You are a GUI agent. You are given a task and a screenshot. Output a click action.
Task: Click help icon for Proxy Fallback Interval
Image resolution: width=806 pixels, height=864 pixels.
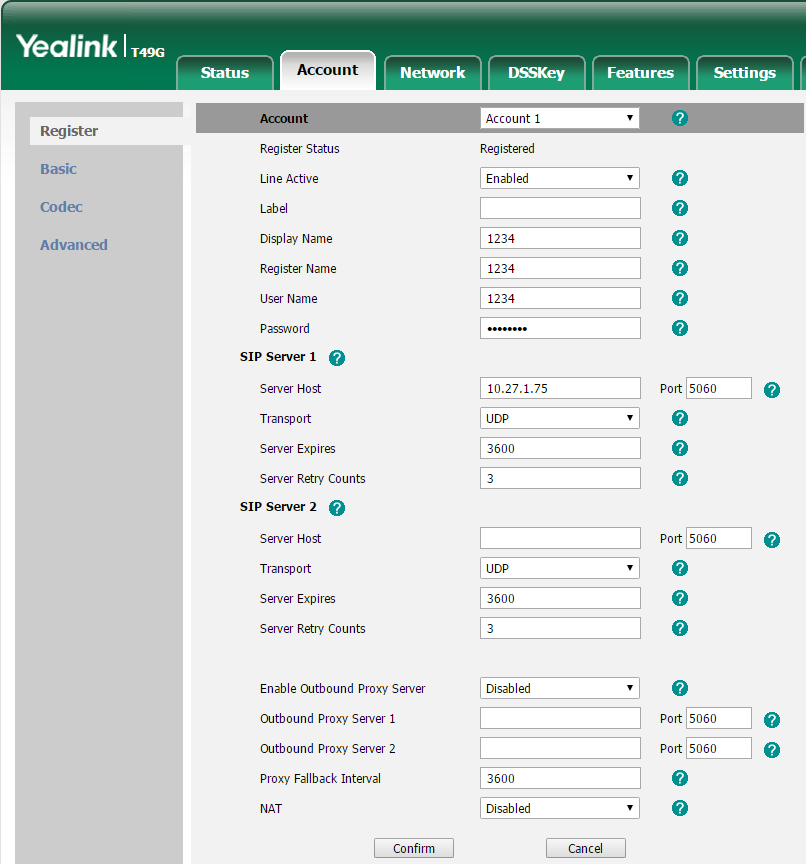point(680,778)
